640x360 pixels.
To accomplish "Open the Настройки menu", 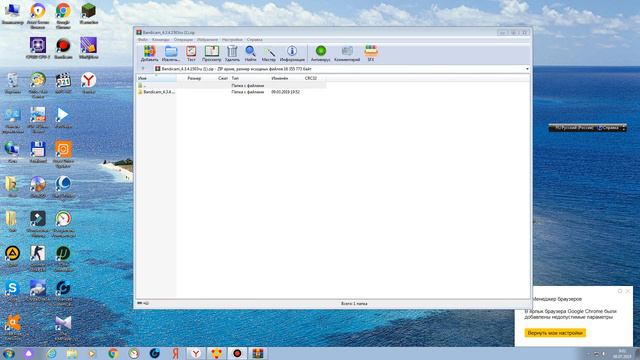I will tap(232, 40).
